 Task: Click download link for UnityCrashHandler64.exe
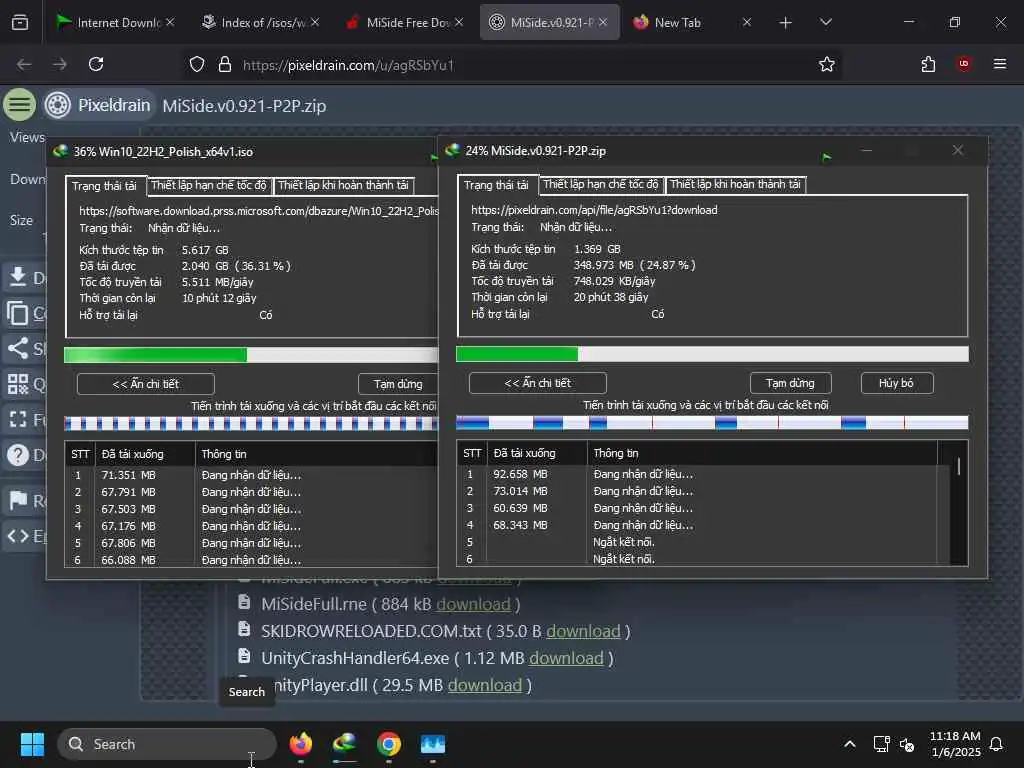[566, 658]
